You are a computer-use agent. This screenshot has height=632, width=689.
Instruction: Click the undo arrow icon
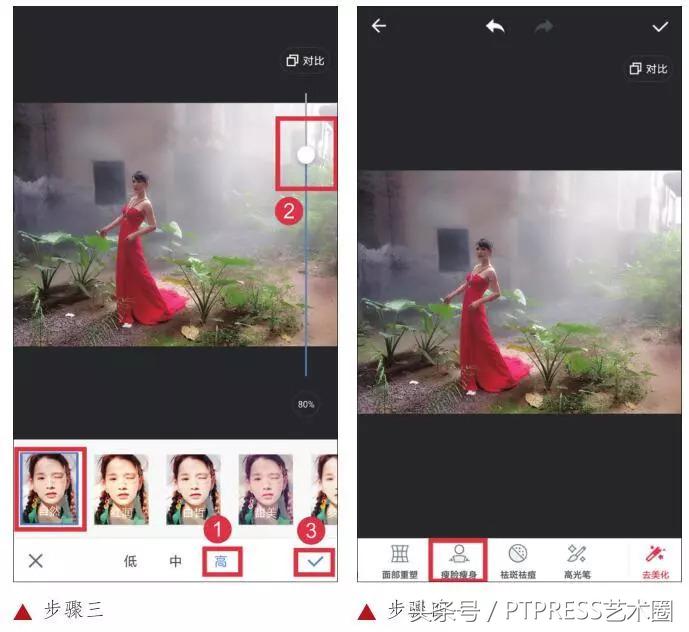[x=495, y=26]
